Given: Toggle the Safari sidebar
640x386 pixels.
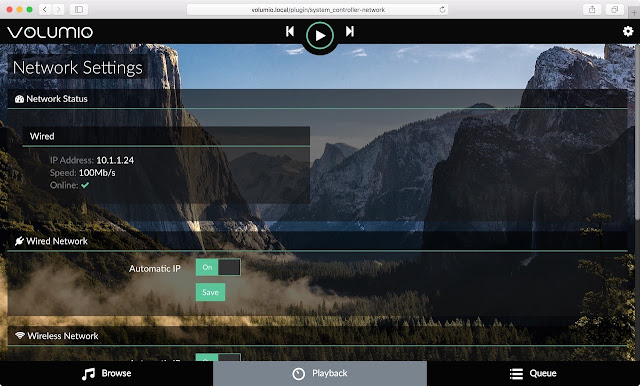Looking at the screenshot, I should (x=79, y=9).
